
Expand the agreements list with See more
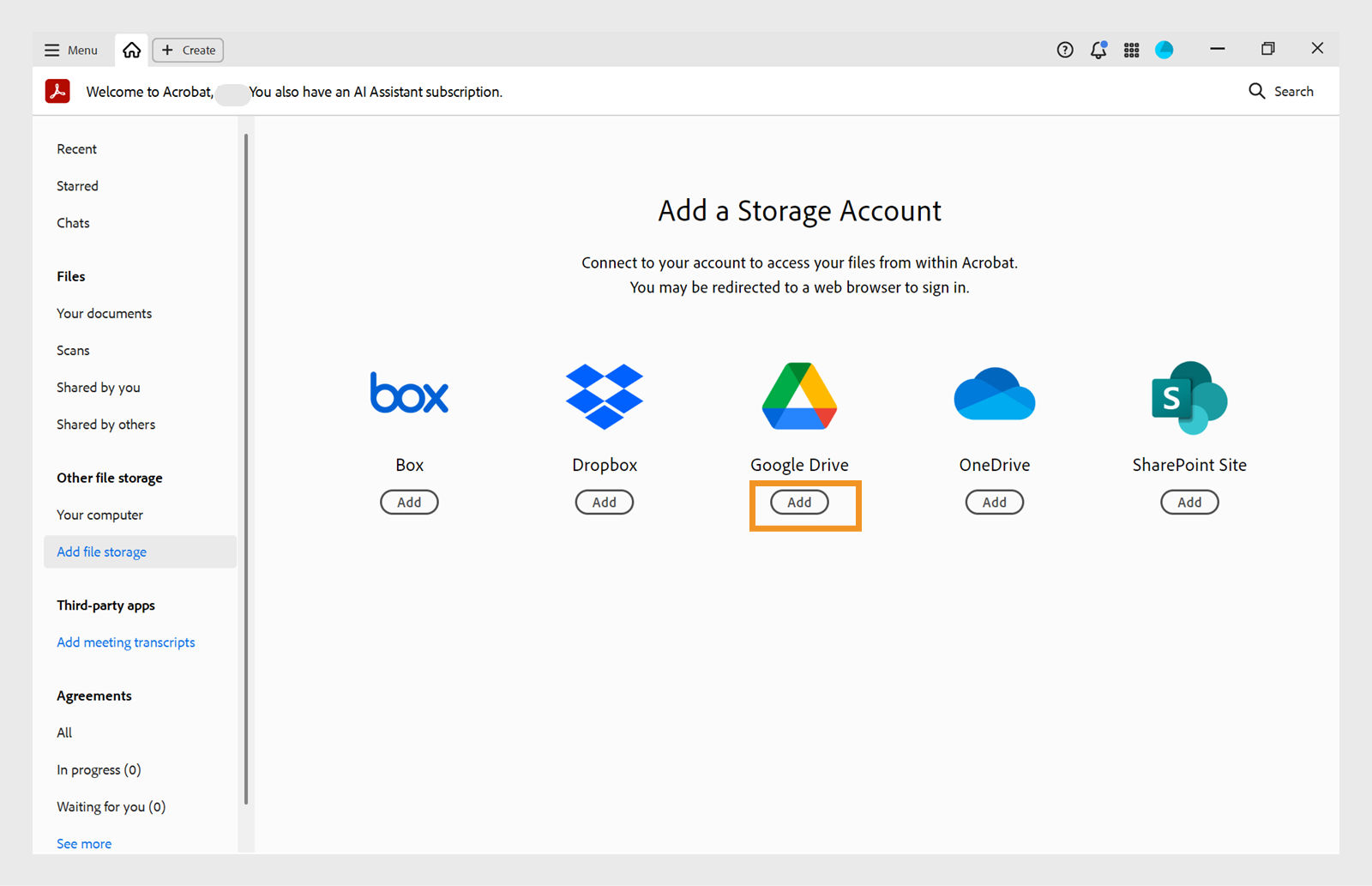coord(83,843)
